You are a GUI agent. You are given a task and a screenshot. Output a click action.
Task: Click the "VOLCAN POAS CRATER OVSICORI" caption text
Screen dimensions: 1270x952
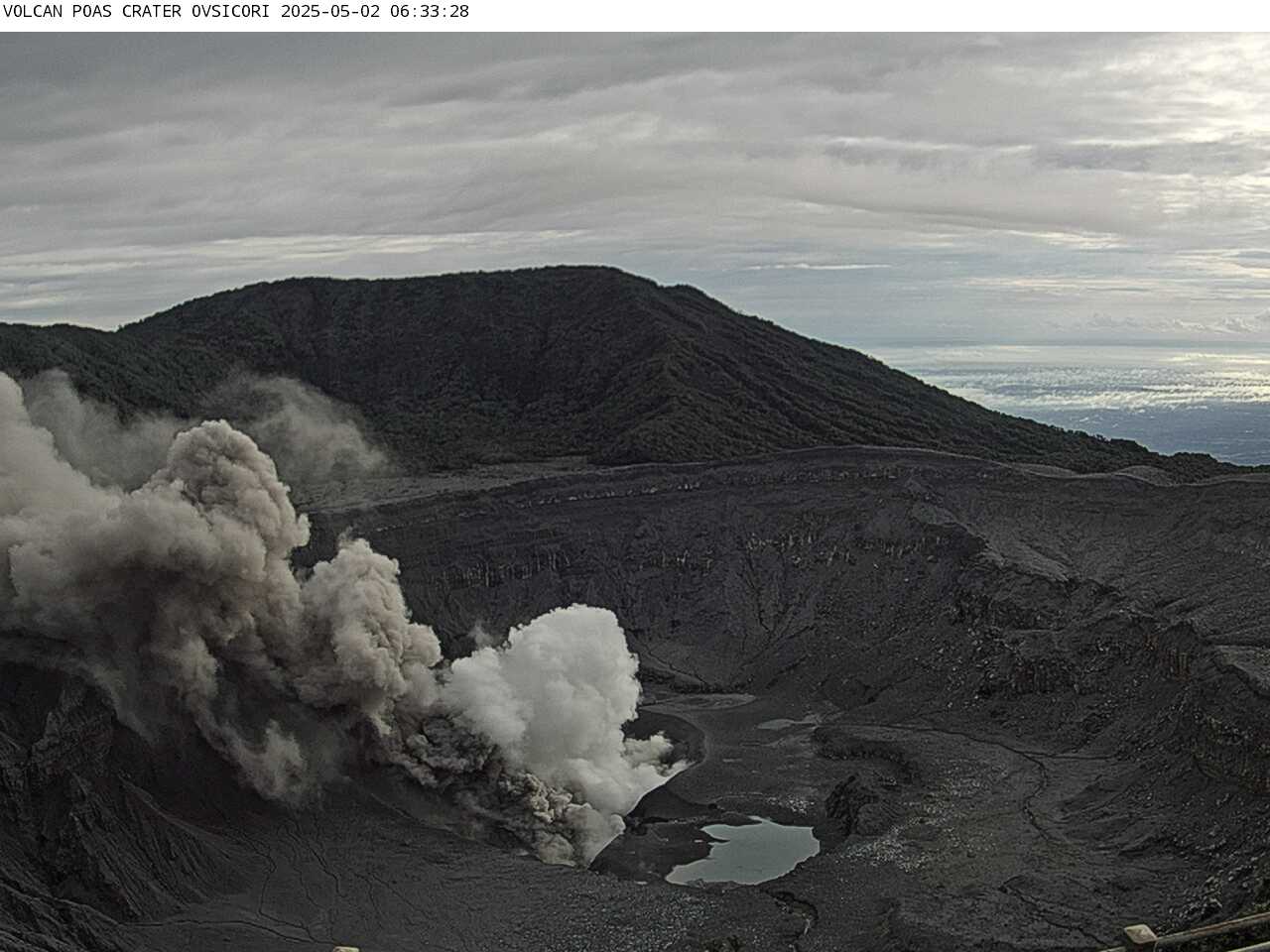coord(139,12)
